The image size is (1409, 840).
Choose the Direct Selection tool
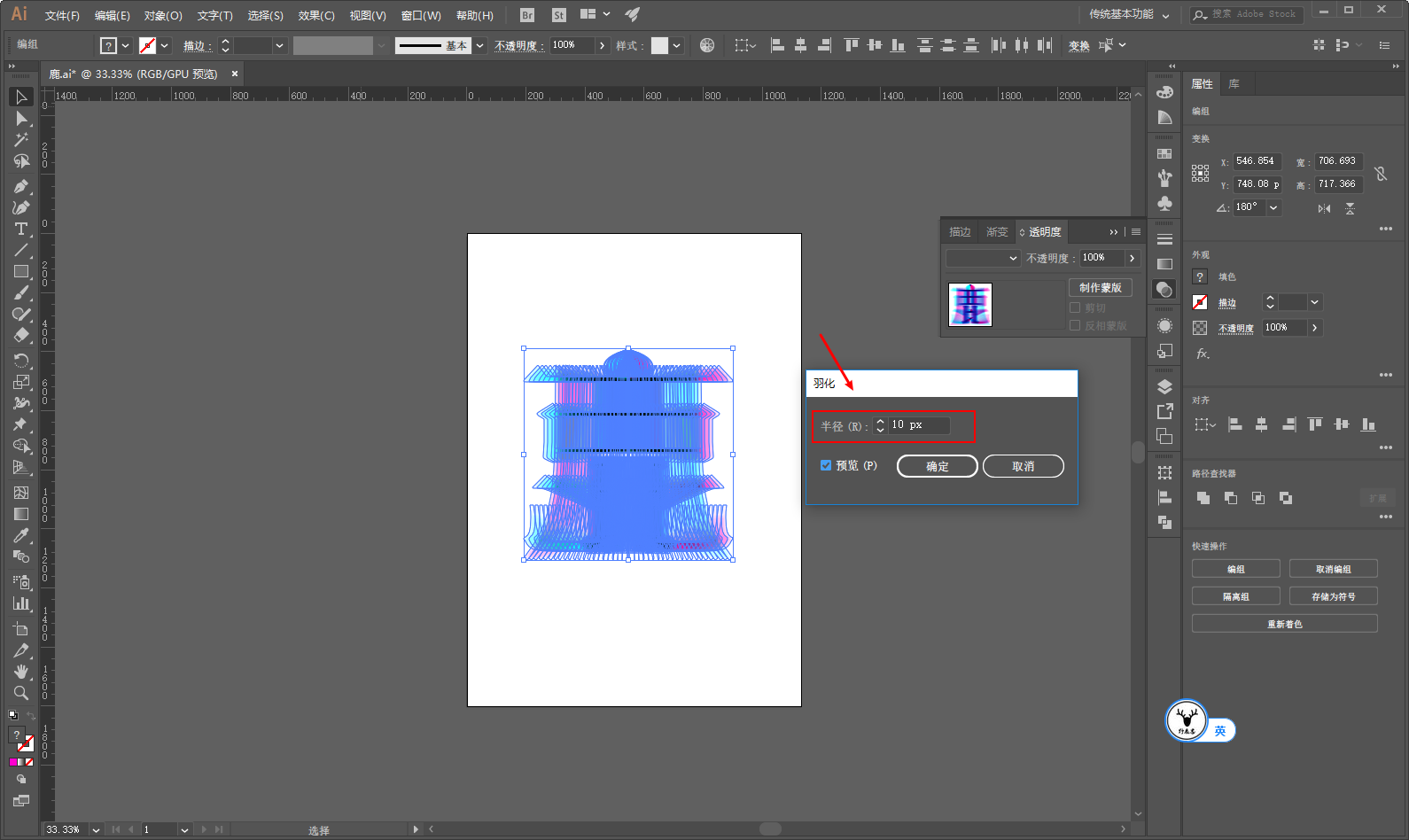click(x=21, y=119)
